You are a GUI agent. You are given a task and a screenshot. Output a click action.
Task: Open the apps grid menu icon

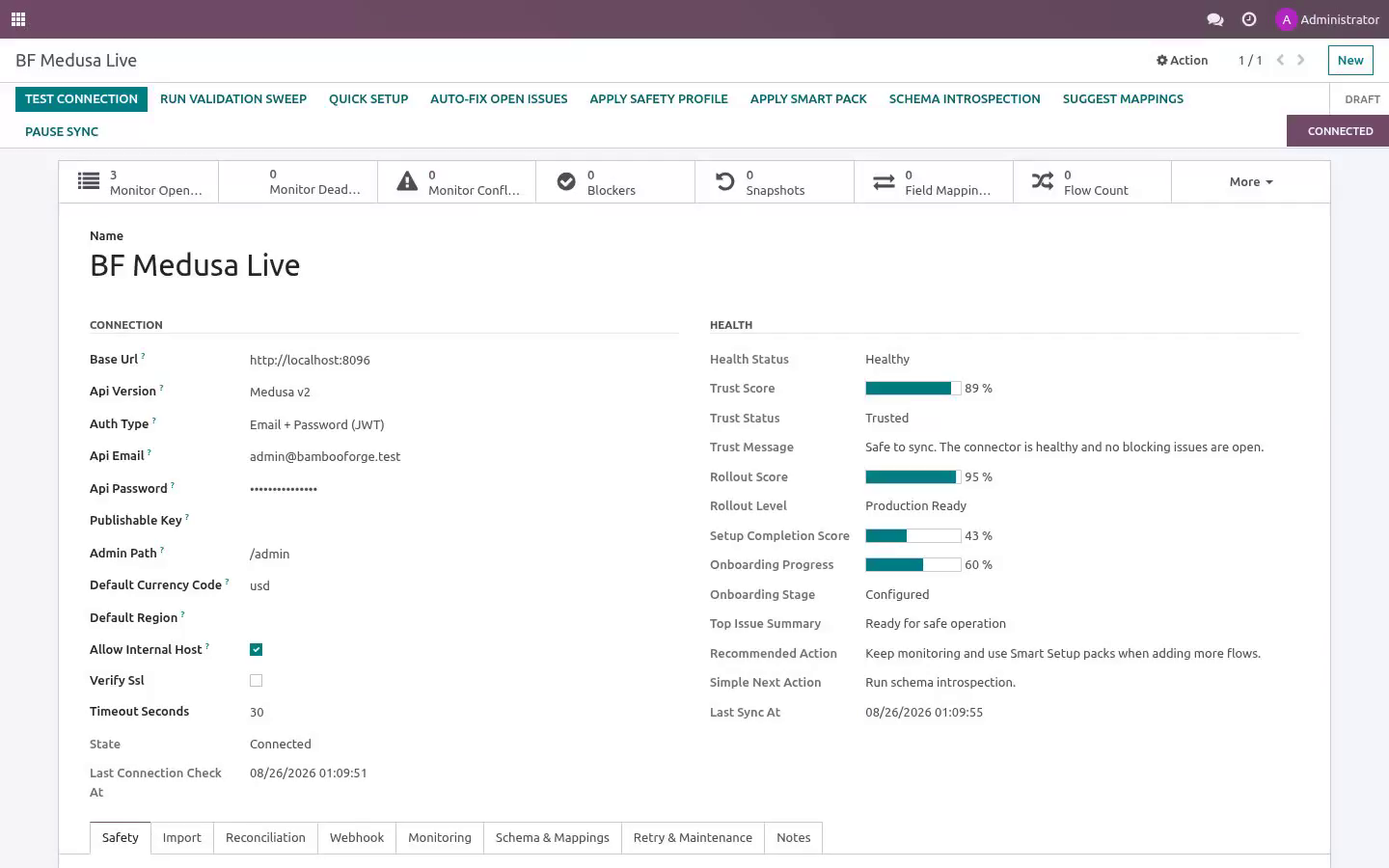pos(18,19)
